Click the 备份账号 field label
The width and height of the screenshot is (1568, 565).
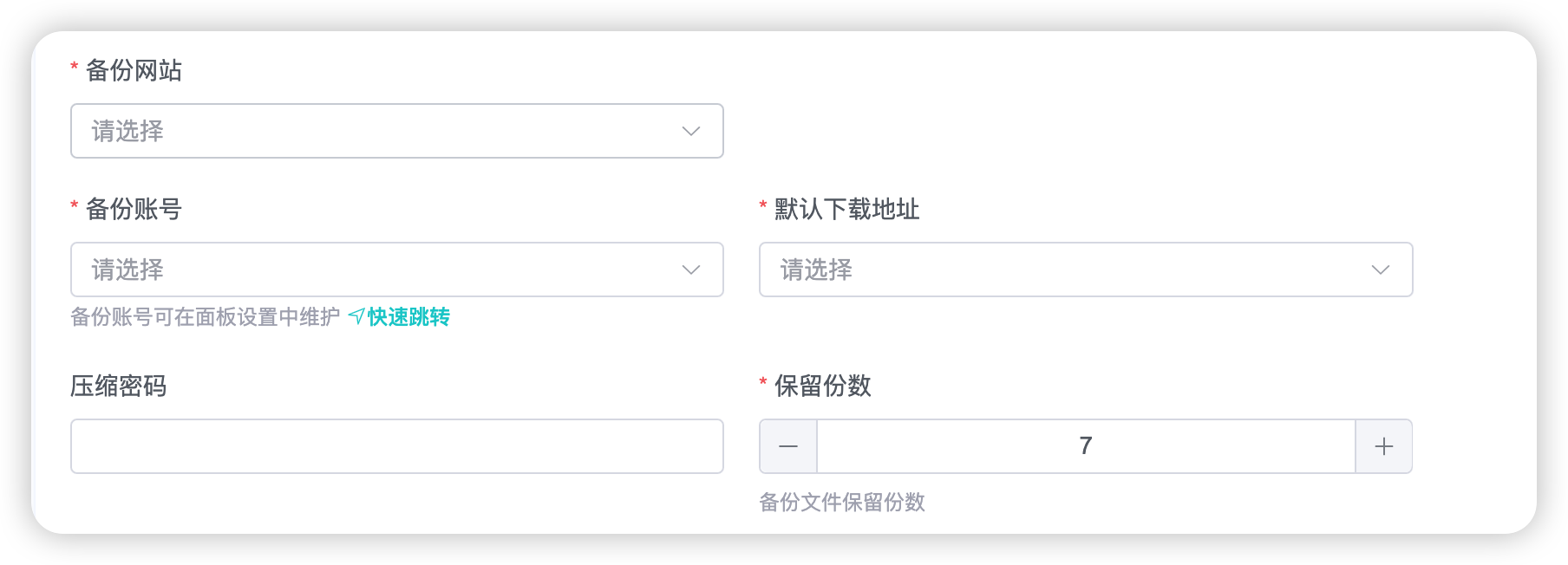pyautogui.click(x=134, y=209)
